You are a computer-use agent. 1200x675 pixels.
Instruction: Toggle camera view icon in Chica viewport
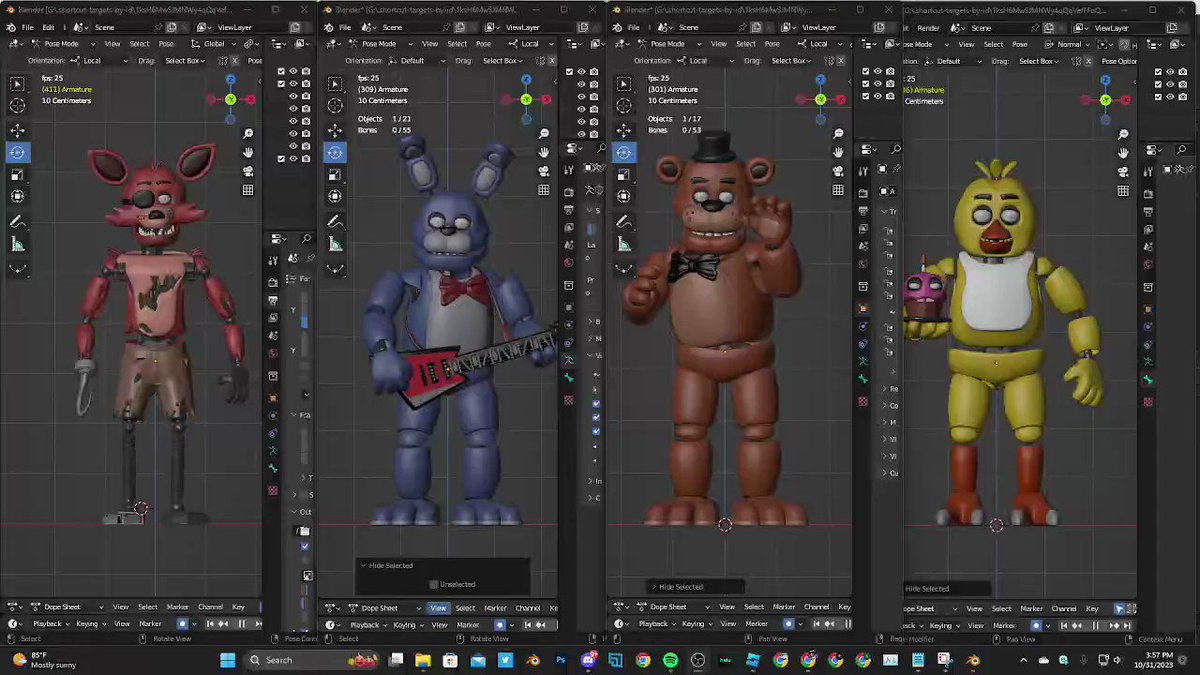click(x=1123, y=172)
